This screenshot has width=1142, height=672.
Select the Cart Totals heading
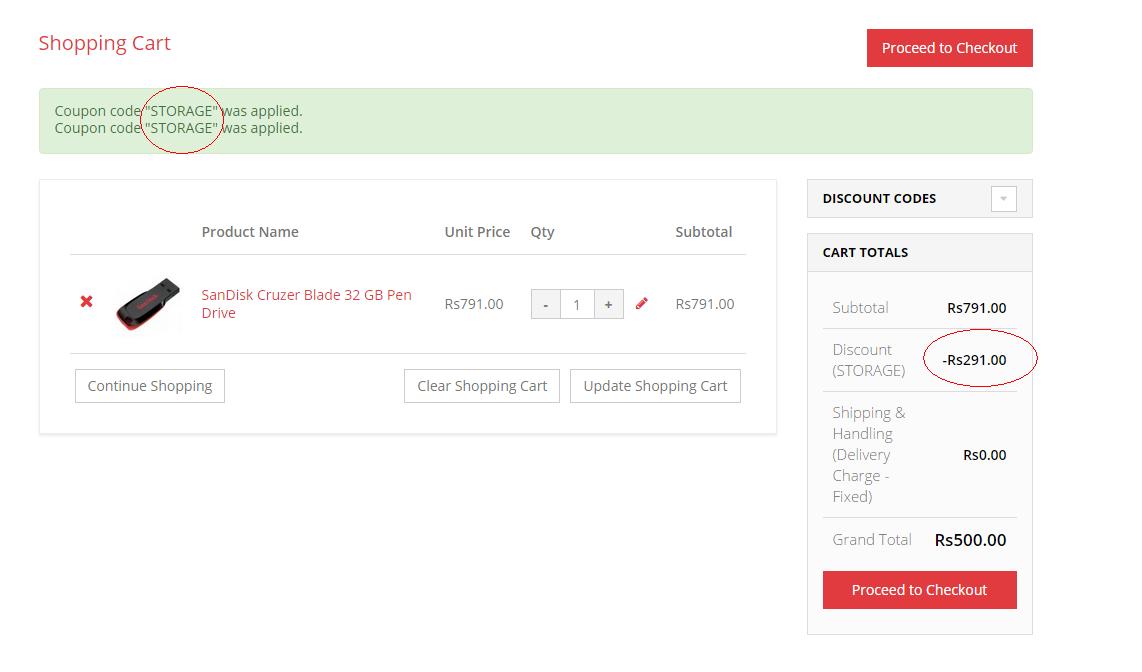click(865, 253)
